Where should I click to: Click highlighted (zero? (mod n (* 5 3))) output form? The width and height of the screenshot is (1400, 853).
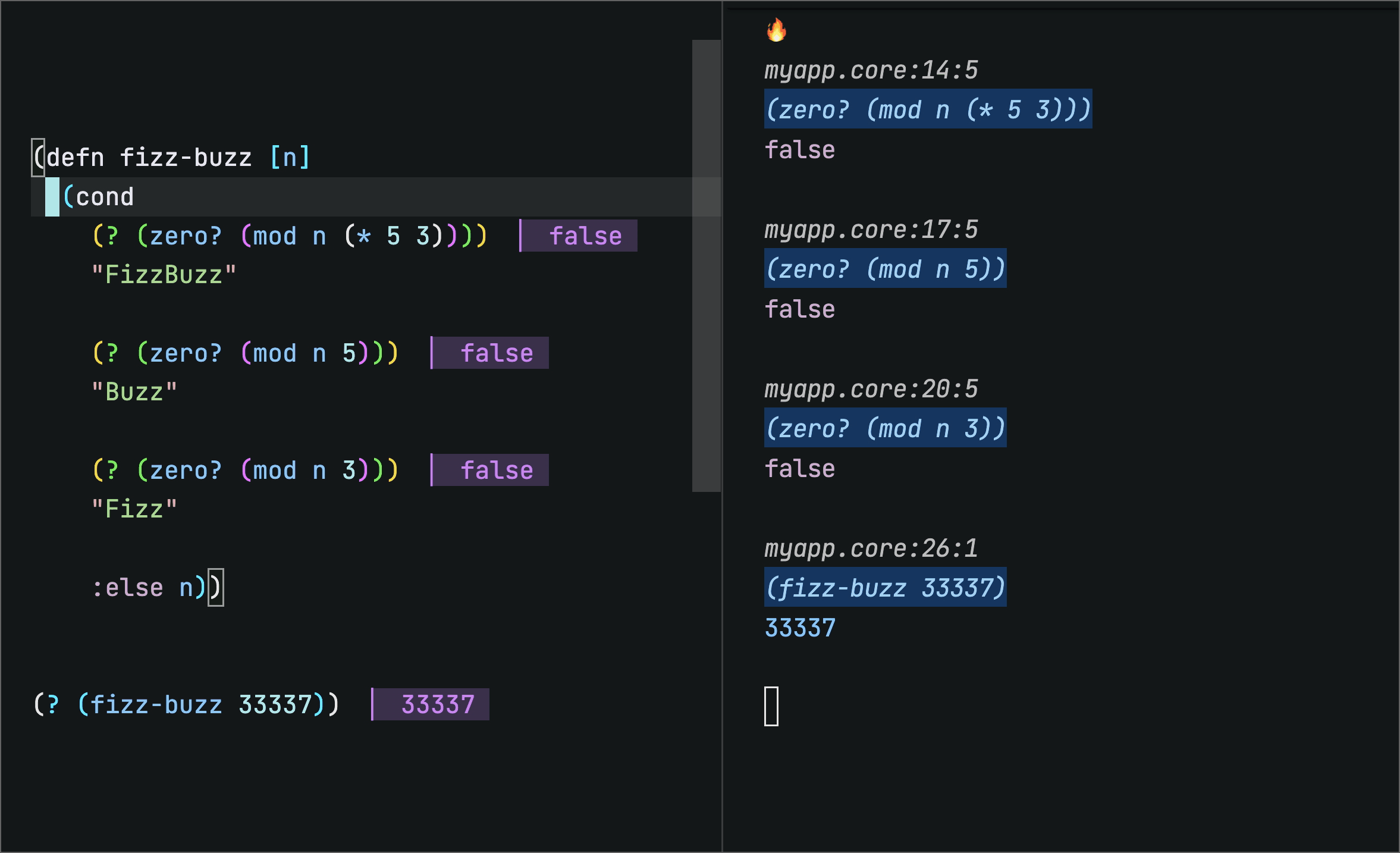(928, 109)
